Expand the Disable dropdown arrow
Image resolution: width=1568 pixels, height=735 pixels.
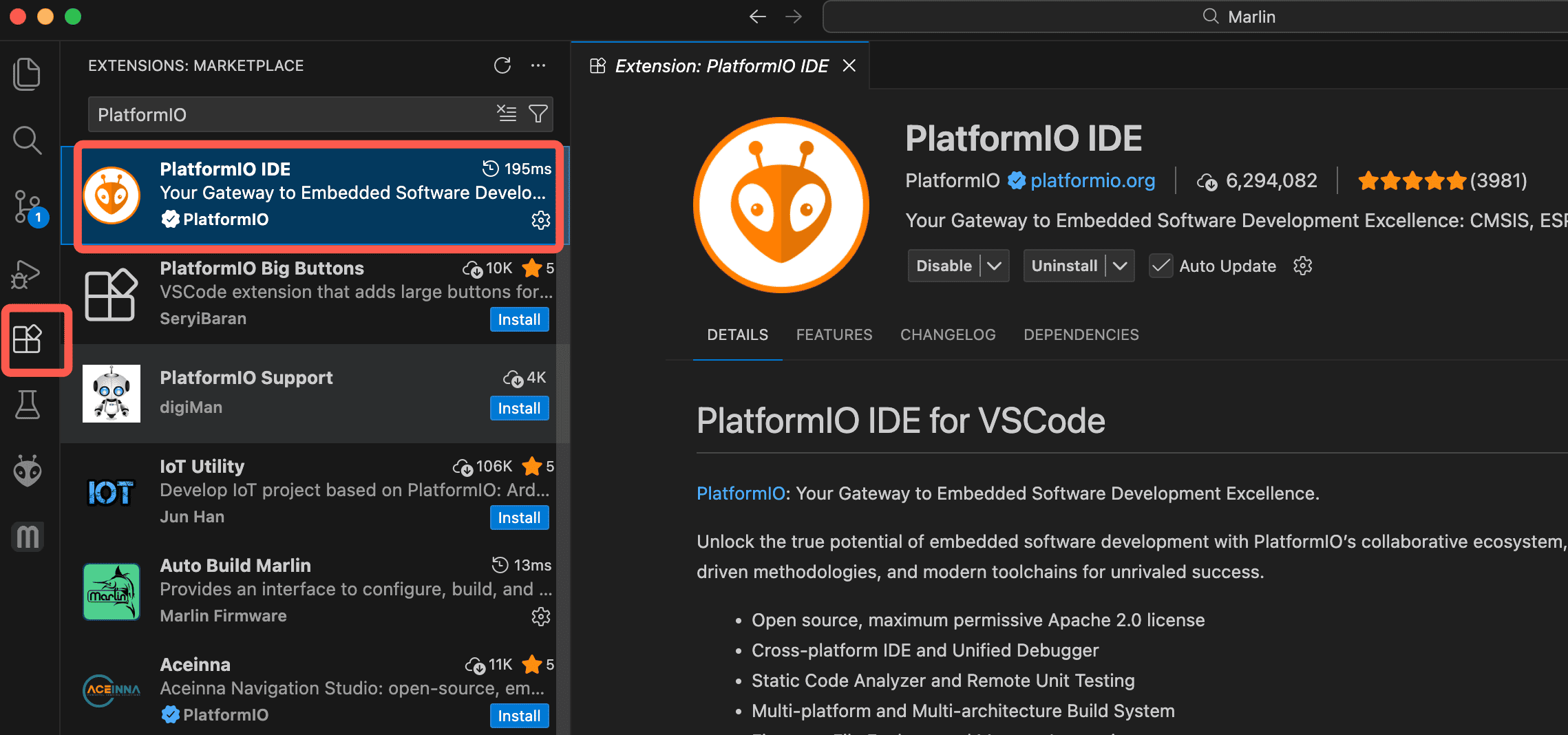pos(994,266)
